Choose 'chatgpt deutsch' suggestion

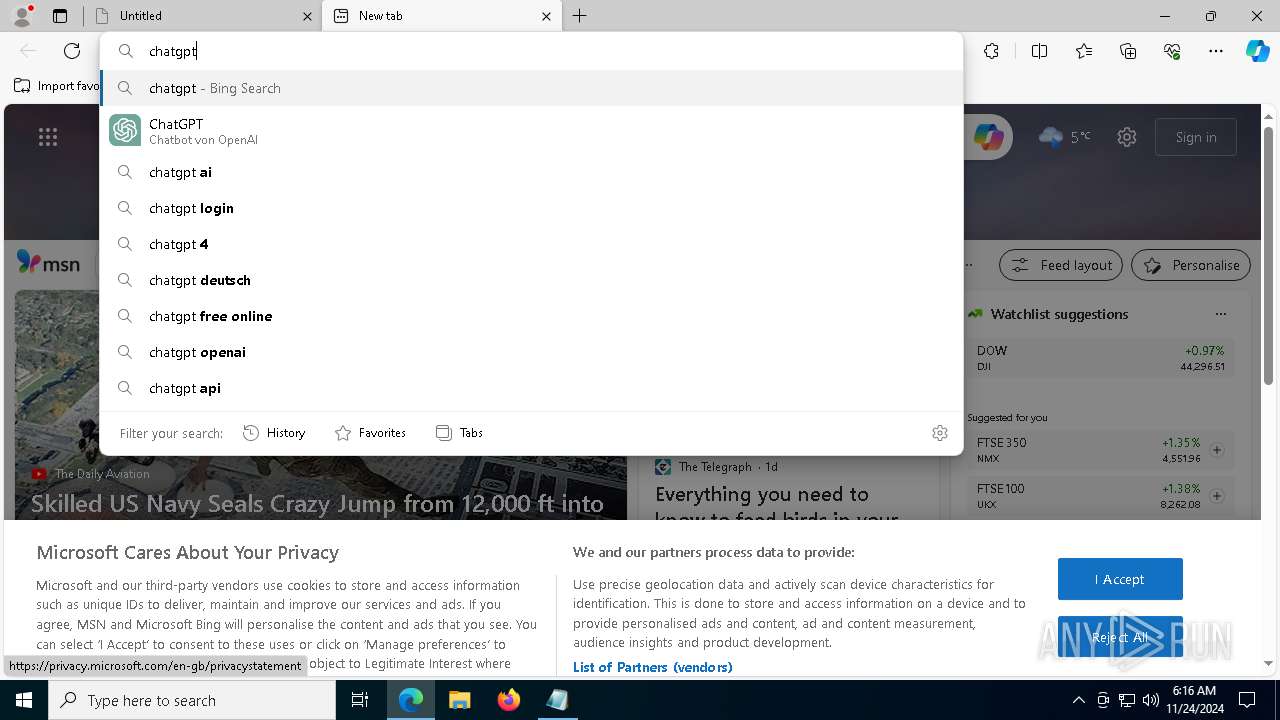[x=531, y=280]
